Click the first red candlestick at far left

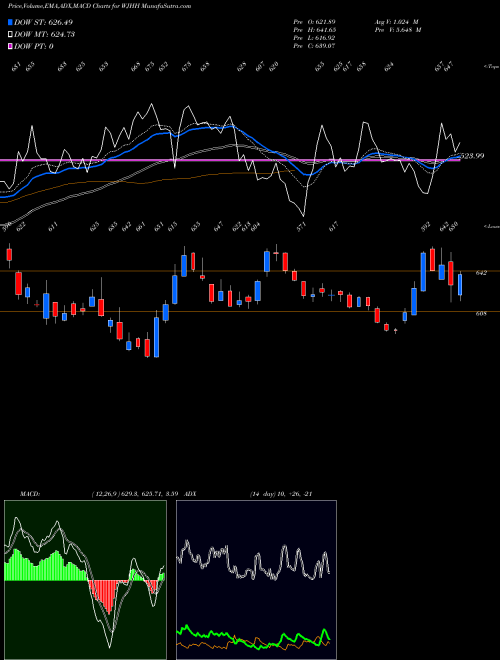pos(9,255)
